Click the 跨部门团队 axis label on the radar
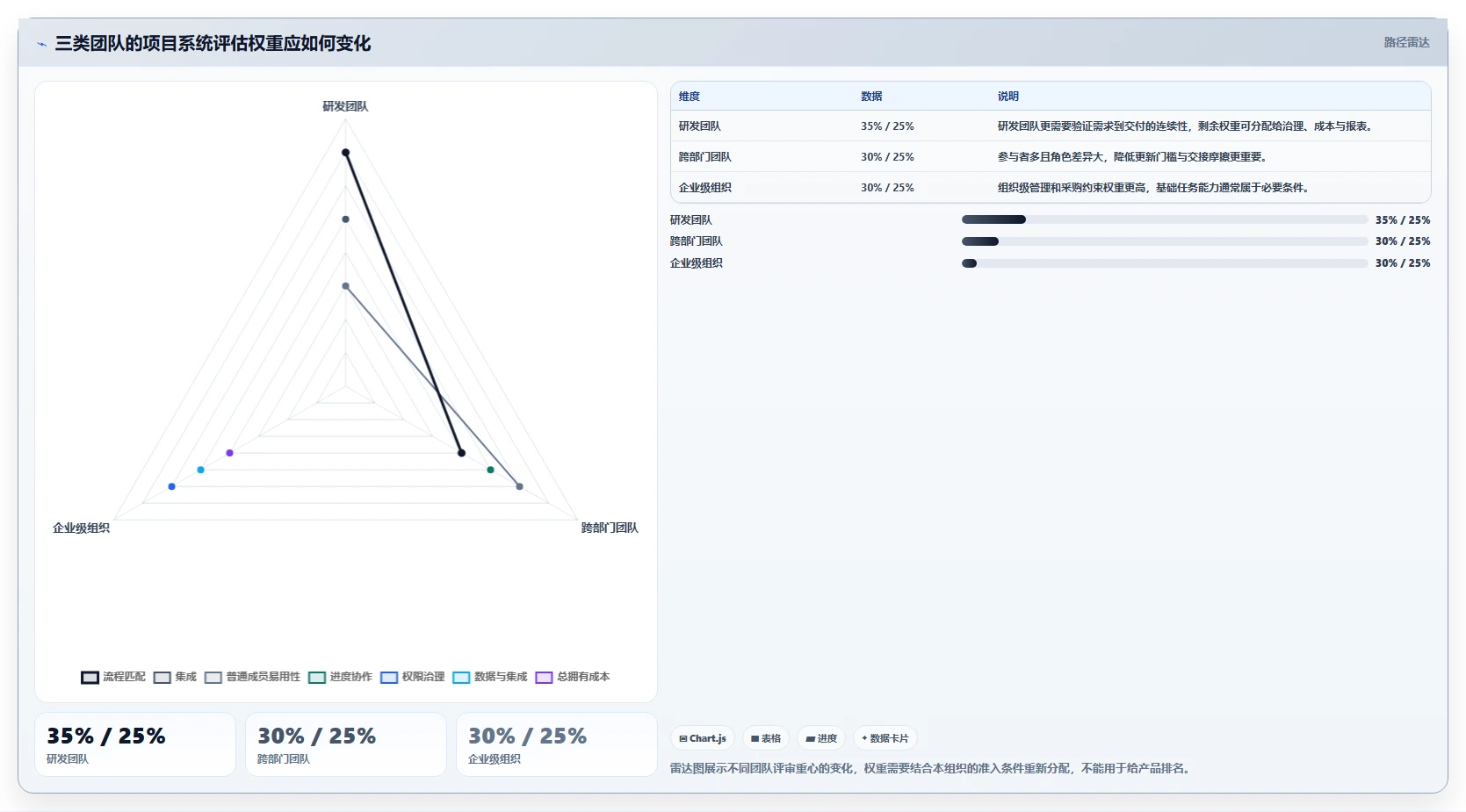The image size is (1466, 812). [610, 528]
